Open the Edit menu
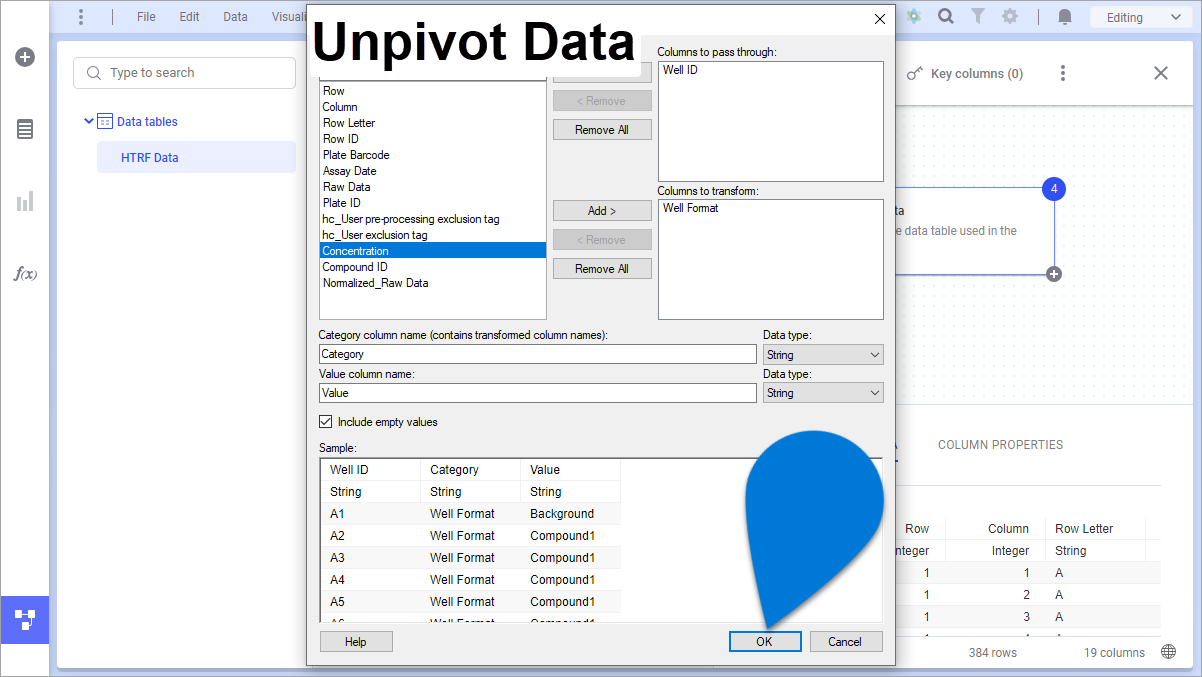 tap(190, 17)
